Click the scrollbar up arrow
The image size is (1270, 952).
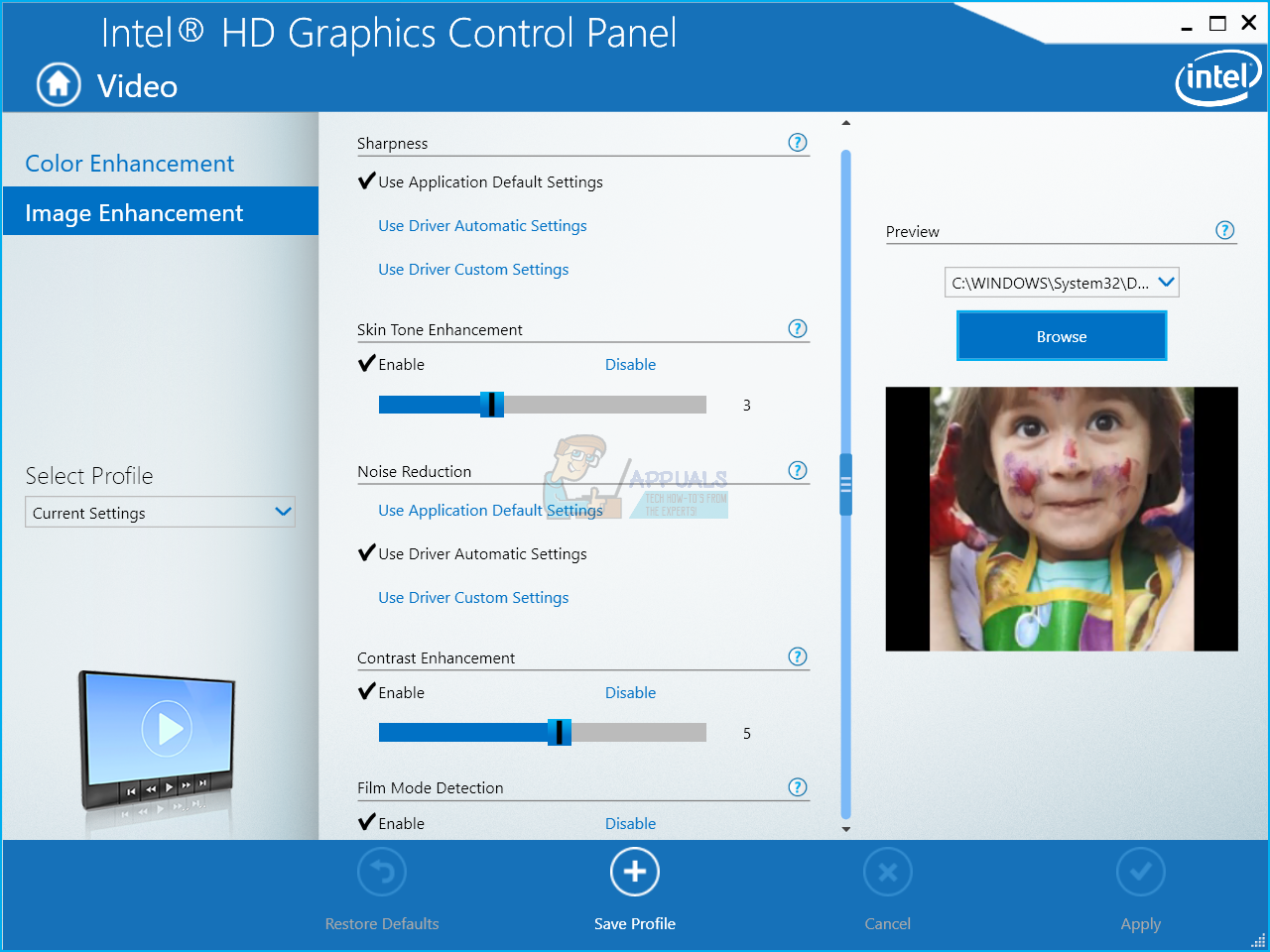846,123
